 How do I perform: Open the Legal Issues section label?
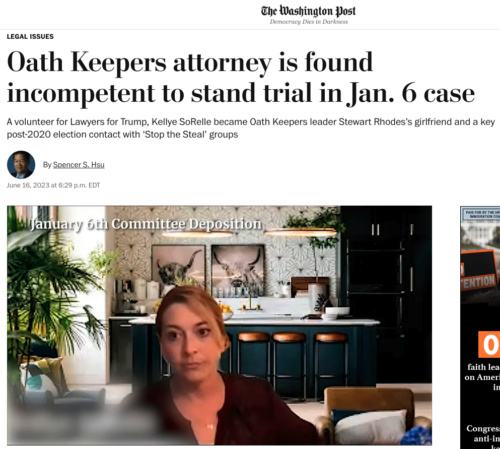30,37
